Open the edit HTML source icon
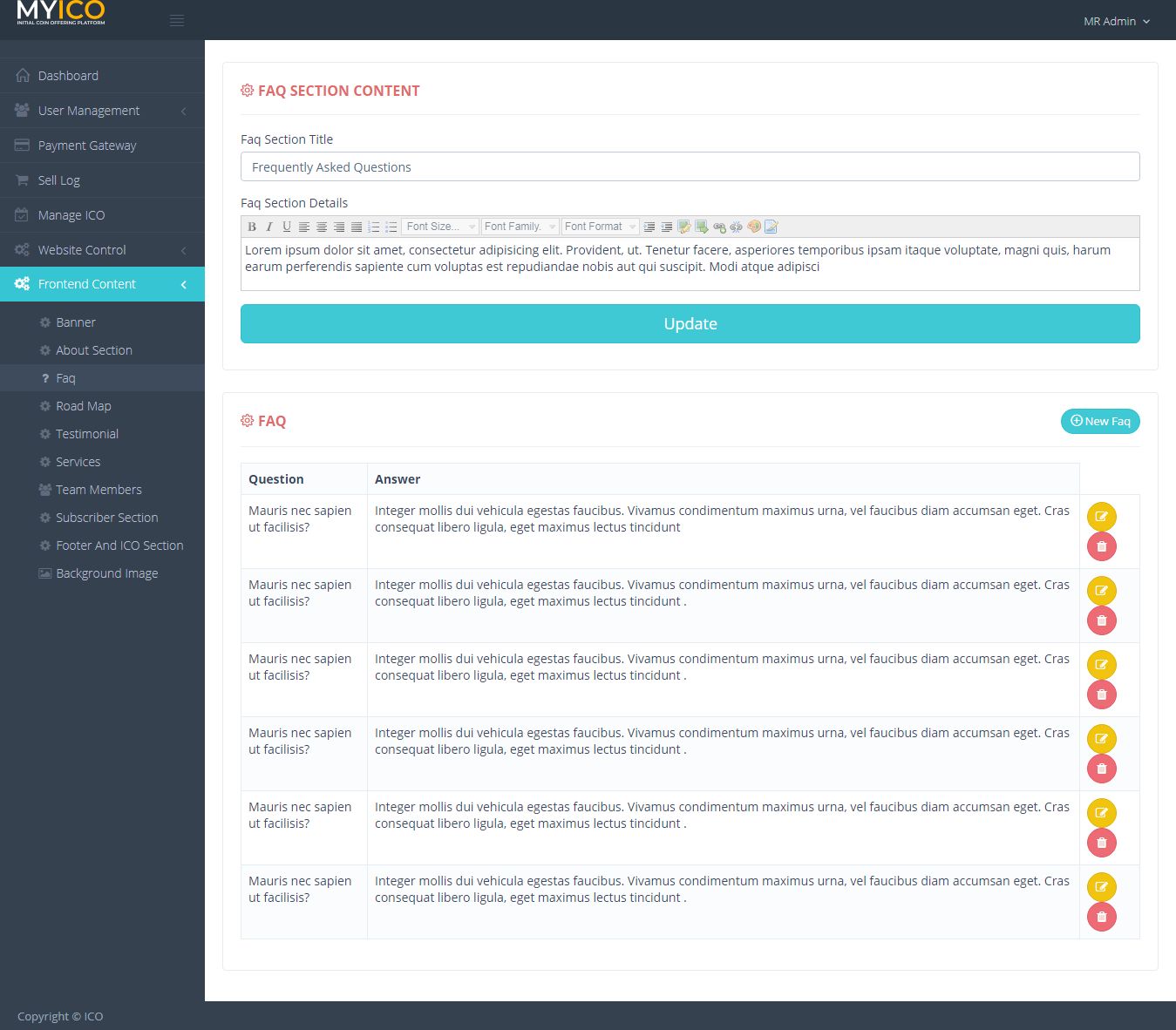1176x1030 pixels. 772,227
